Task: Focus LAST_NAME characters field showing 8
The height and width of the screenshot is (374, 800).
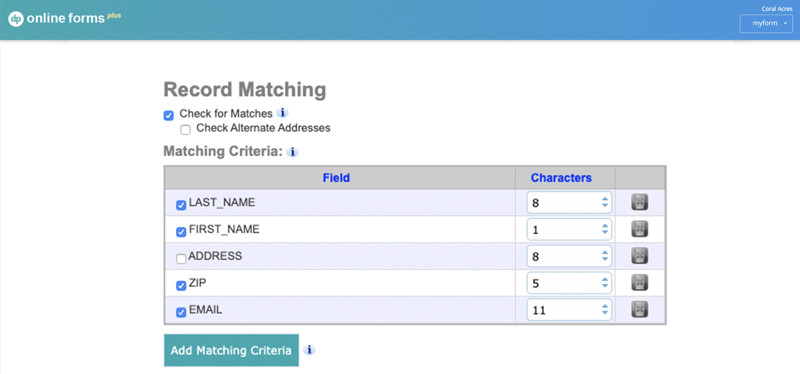Action: (569, 203)
